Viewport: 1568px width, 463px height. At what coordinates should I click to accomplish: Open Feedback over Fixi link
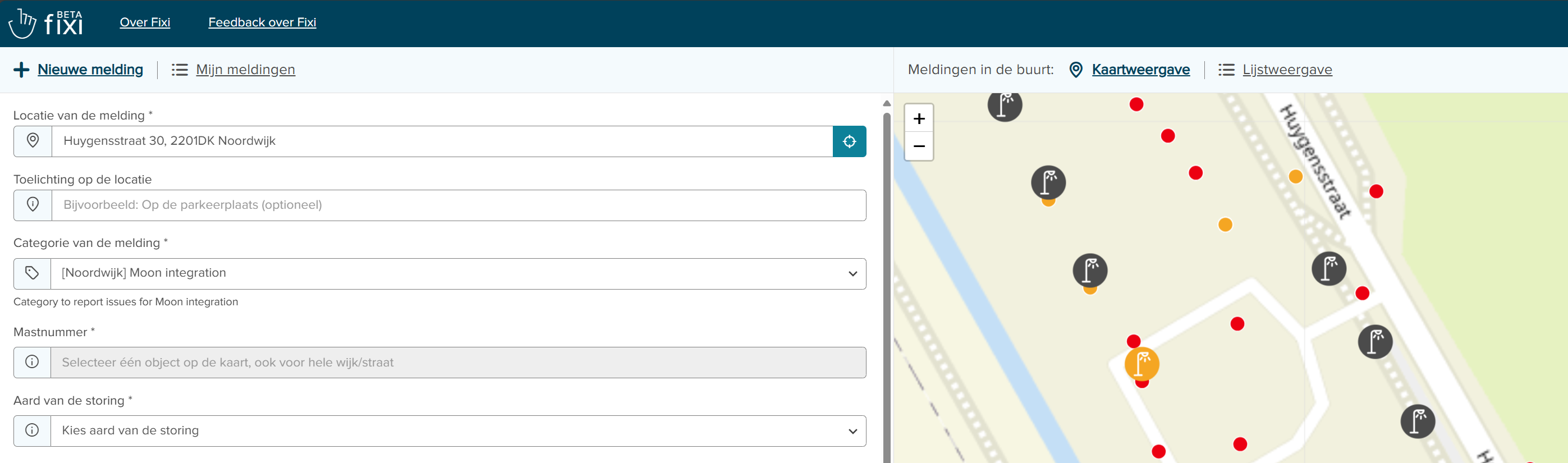click(262, 22)
